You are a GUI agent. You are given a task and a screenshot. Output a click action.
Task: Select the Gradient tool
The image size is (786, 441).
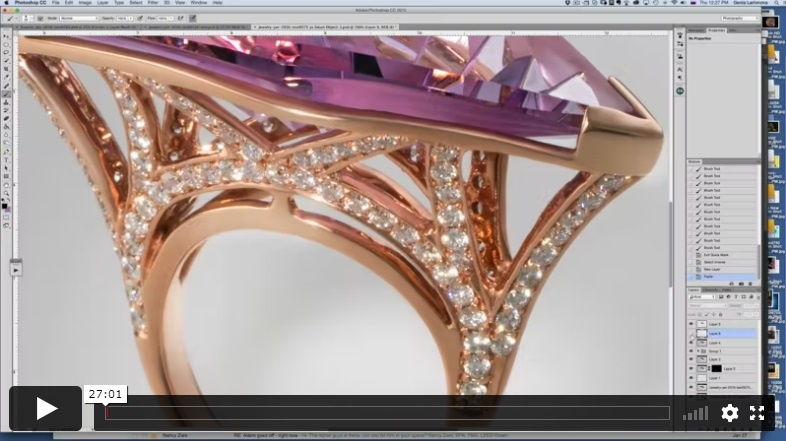click(6, 127)
